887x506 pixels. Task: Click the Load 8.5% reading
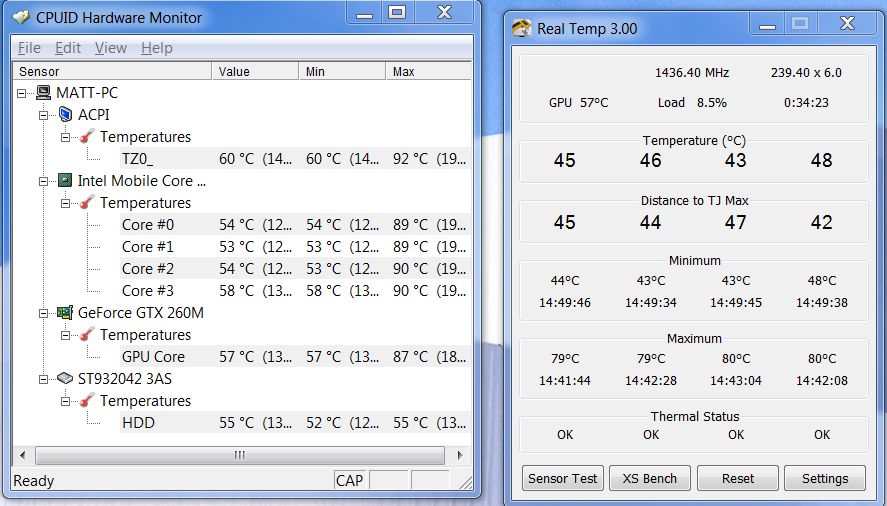[x=692, y=102]
